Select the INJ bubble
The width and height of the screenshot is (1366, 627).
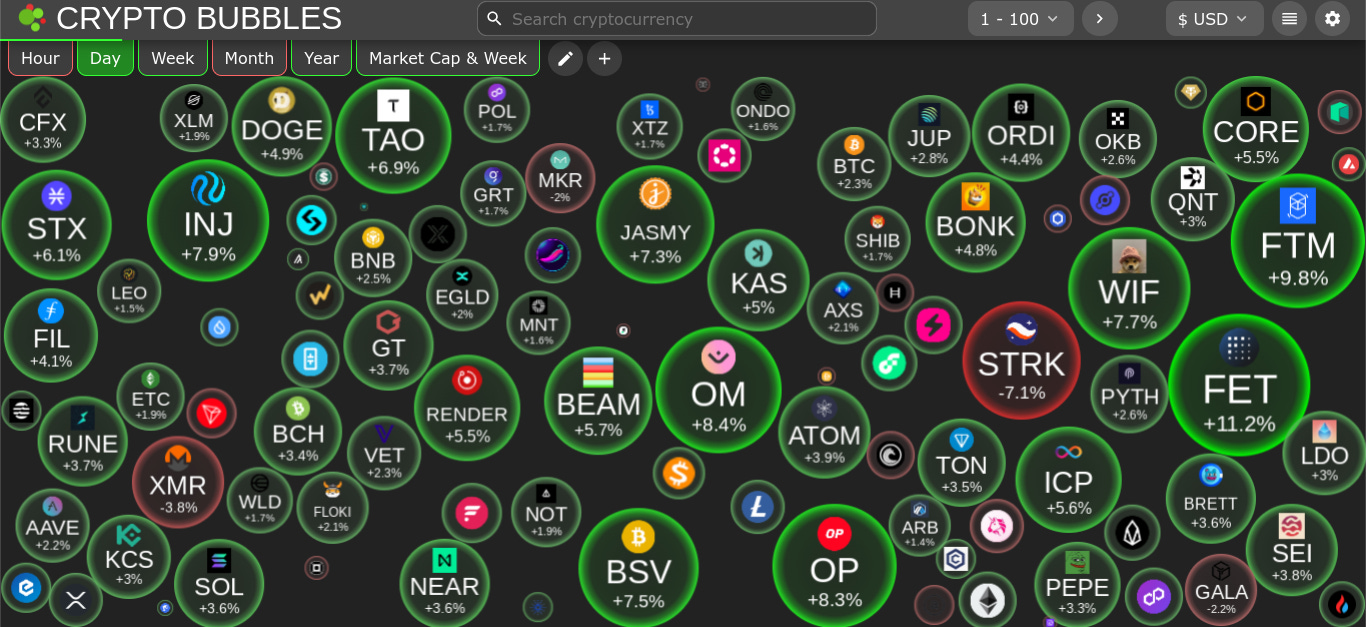[x=208, y=220]
